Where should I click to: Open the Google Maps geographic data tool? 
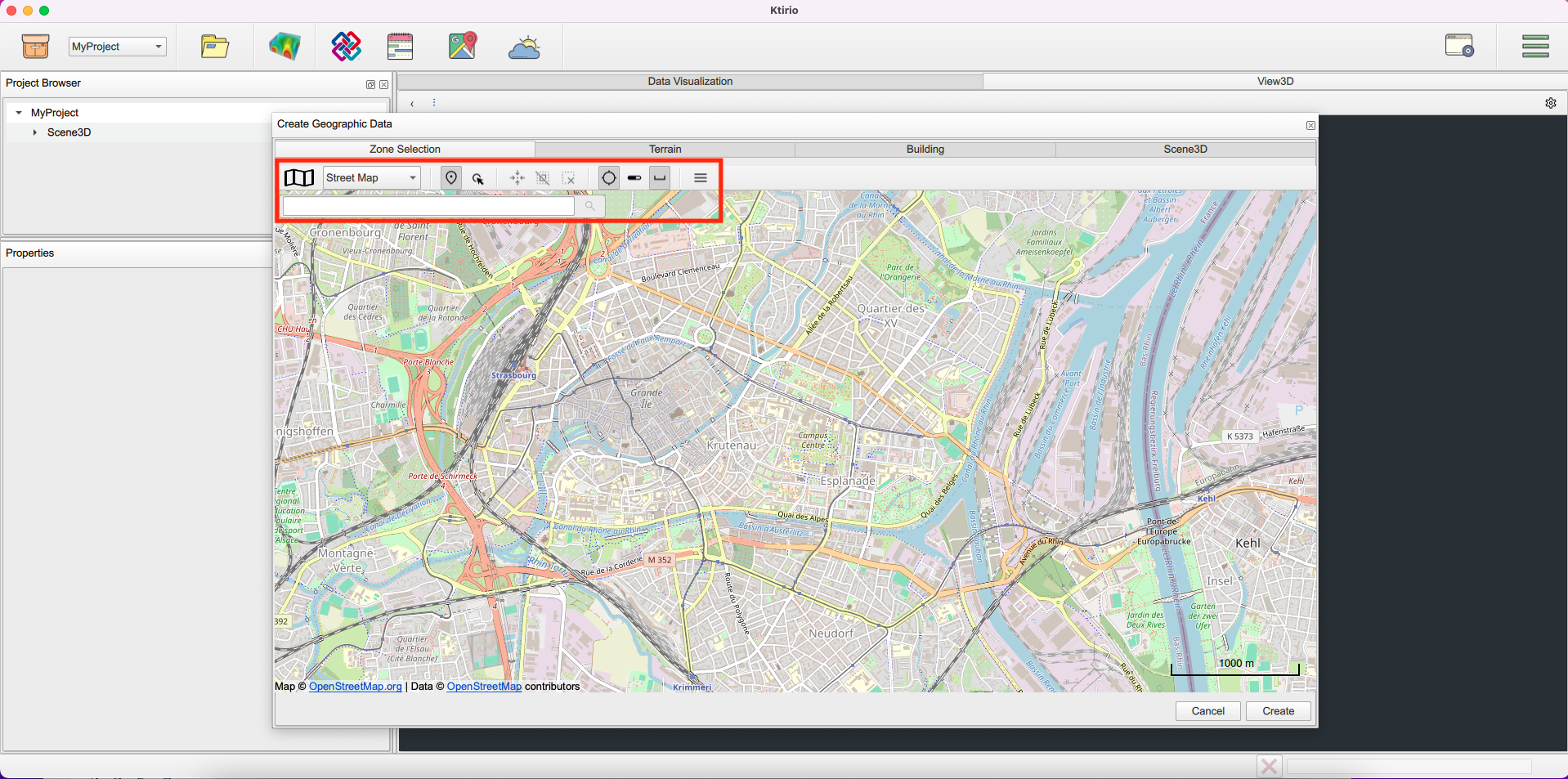462,46
